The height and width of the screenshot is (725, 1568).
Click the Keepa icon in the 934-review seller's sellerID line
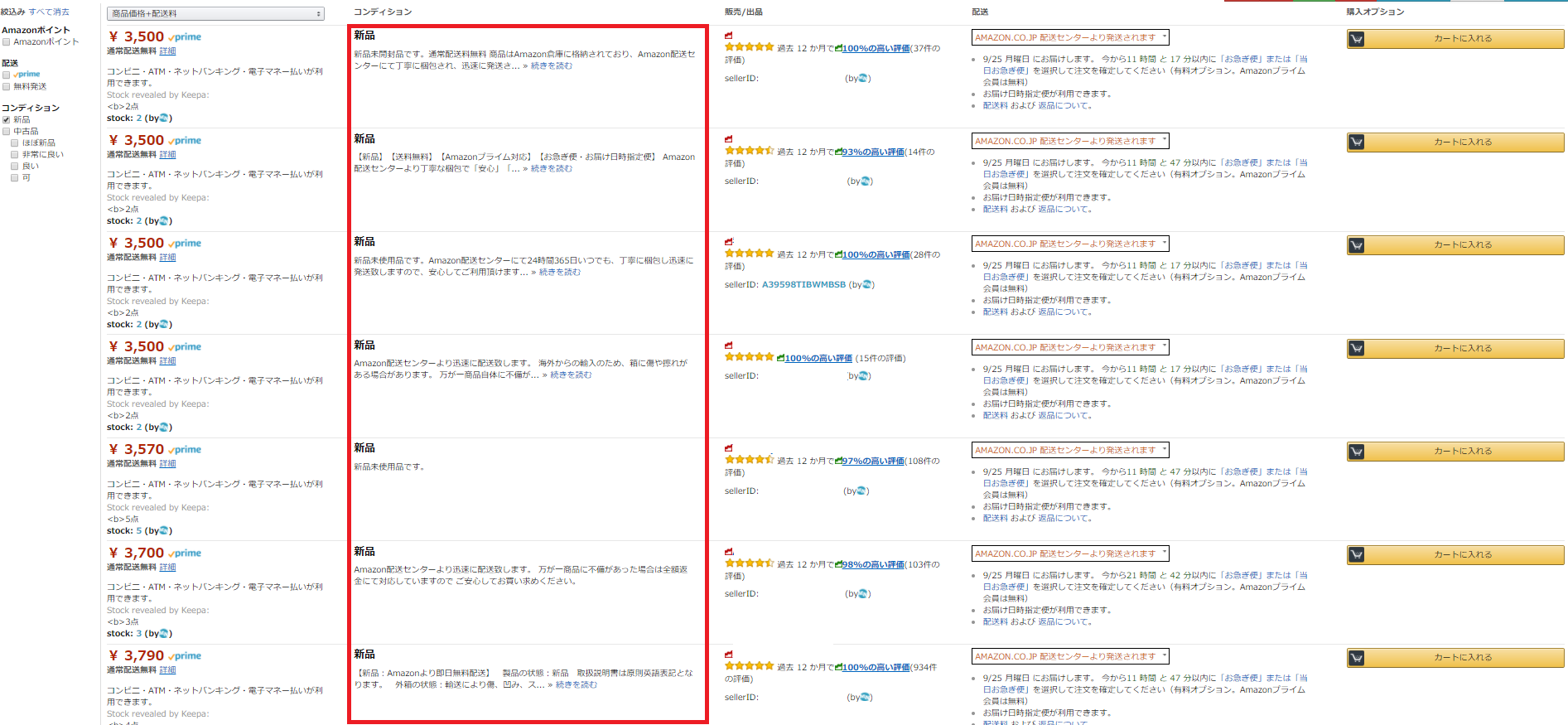click(x=865, y=697)
